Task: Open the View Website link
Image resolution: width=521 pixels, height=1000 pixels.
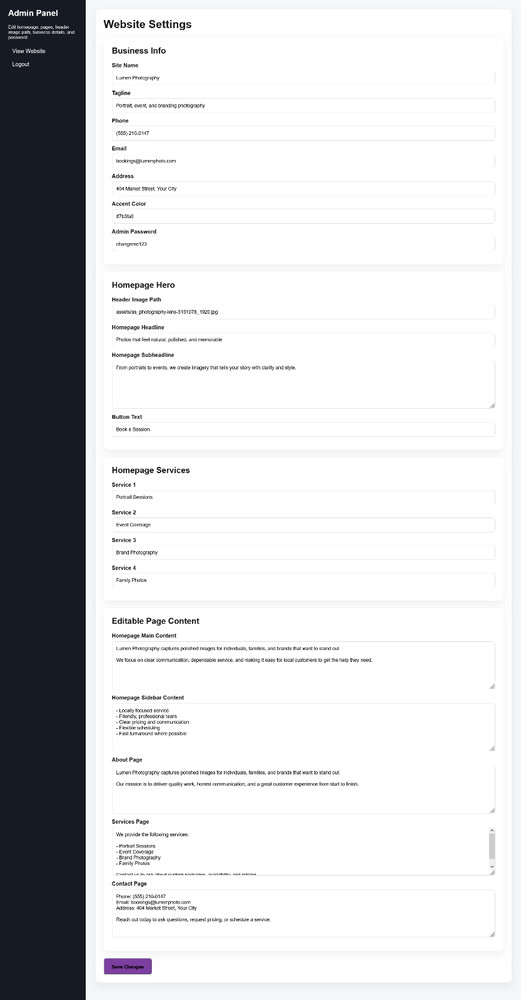Action: tap(29, 51)
